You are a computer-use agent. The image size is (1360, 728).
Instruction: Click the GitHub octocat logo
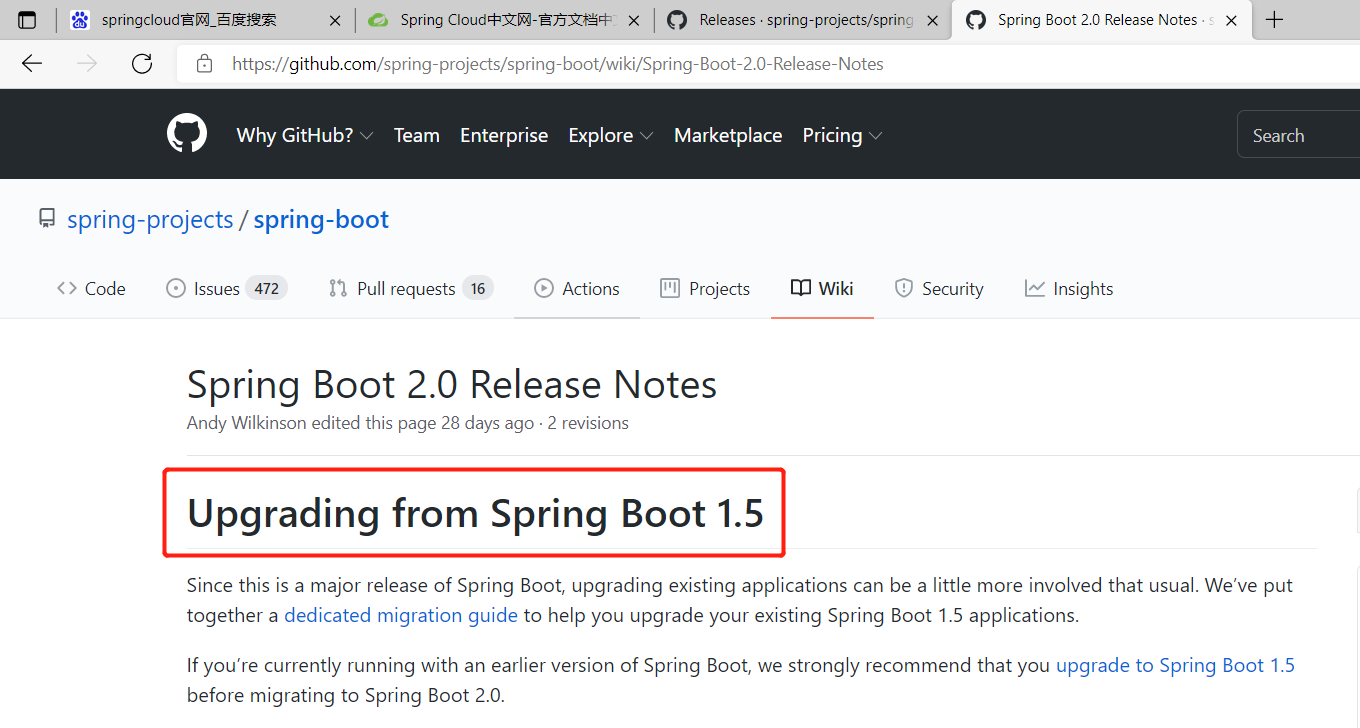(187, 134)
